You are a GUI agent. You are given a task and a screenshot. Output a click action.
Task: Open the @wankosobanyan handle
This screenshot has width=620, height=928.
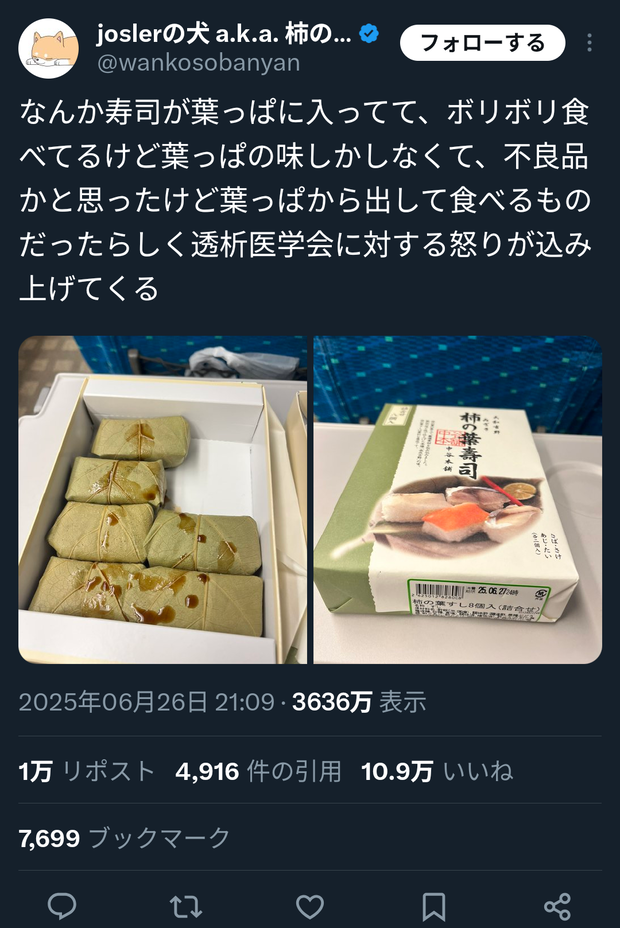[198, 63]
